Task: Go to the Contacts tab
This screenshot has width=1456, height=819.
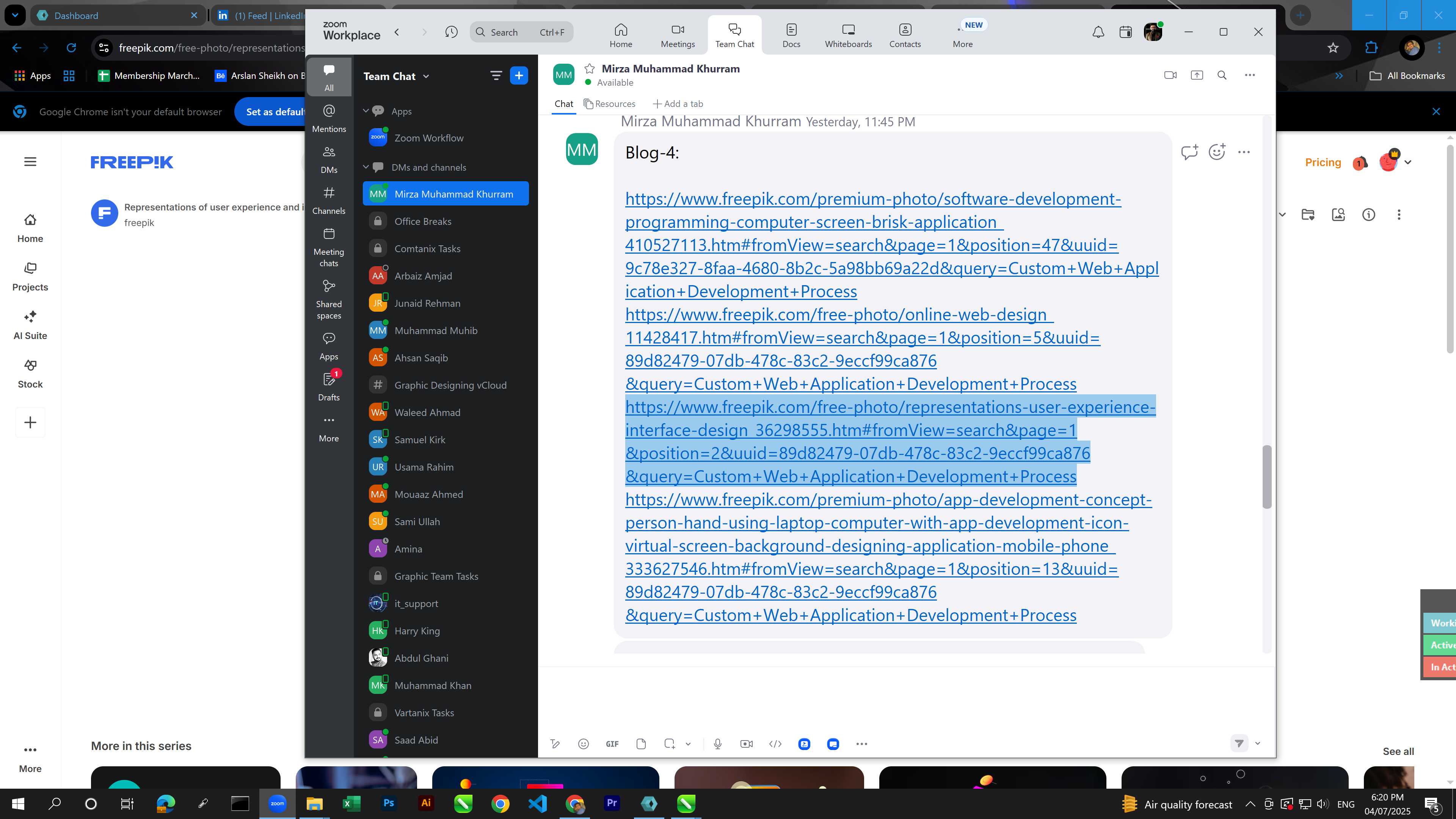Action: click(905, 35)
